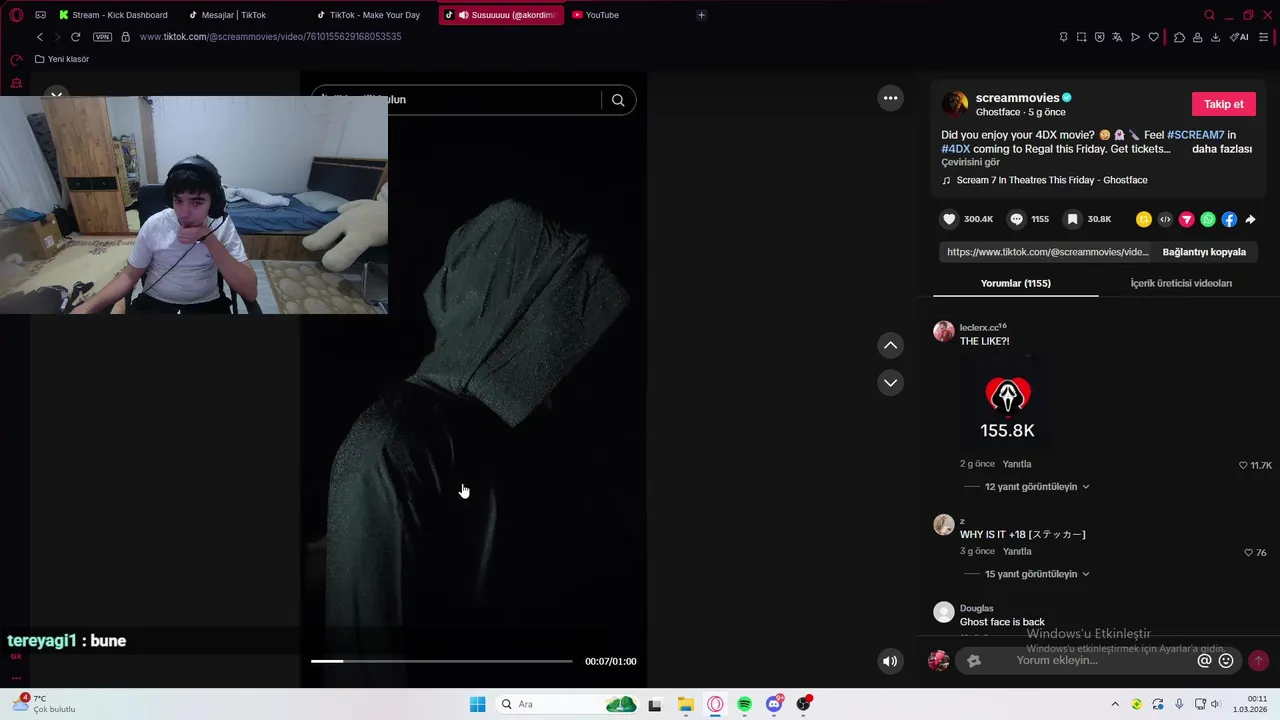
Task: Reply to leclerx.cc with Yanıtla
Action: pyautogui.click(x=1017, y=464)
